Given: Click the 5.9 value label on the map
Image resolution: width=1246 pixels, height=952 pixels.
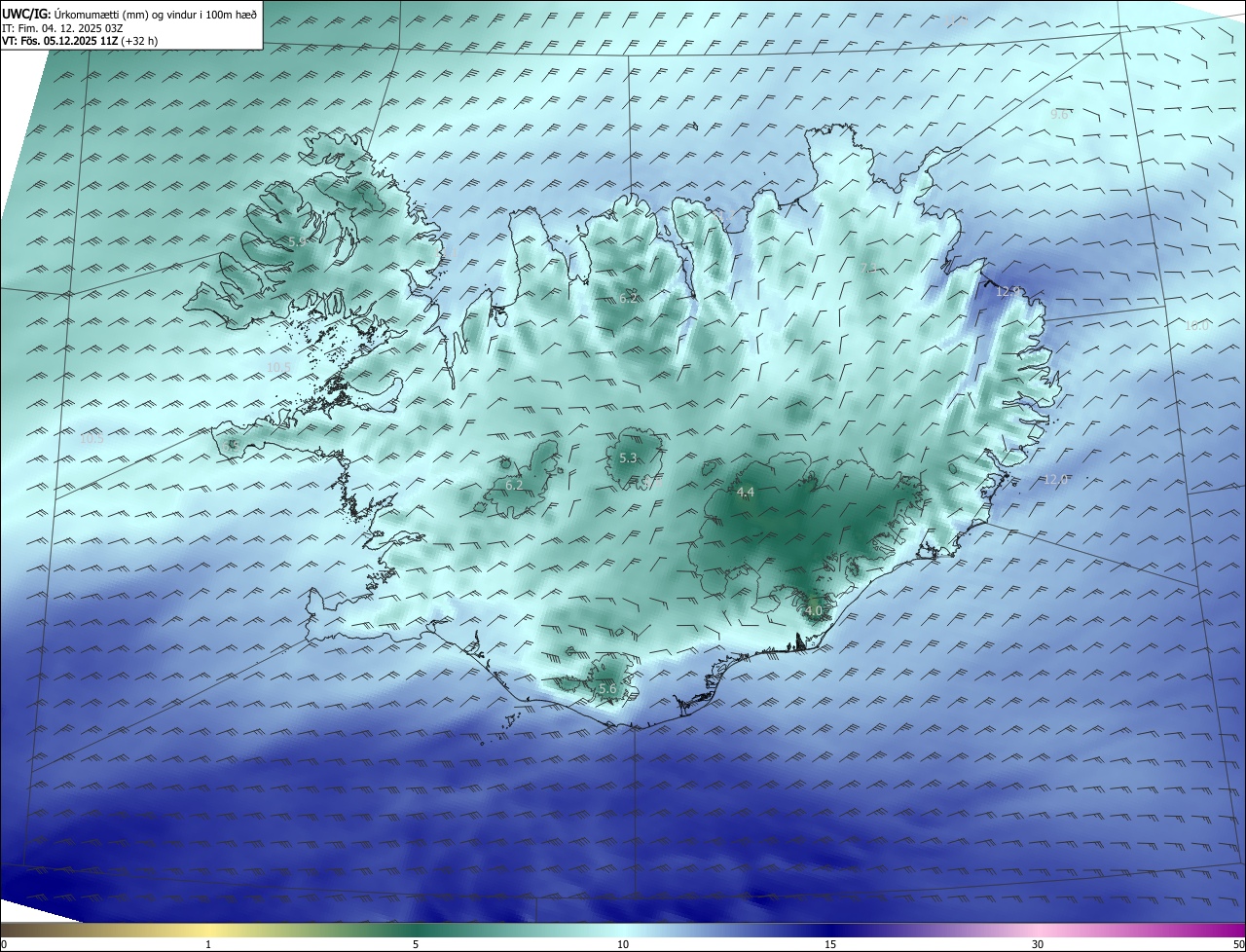Looking at the screenshot, I should [x=297, y=241].
